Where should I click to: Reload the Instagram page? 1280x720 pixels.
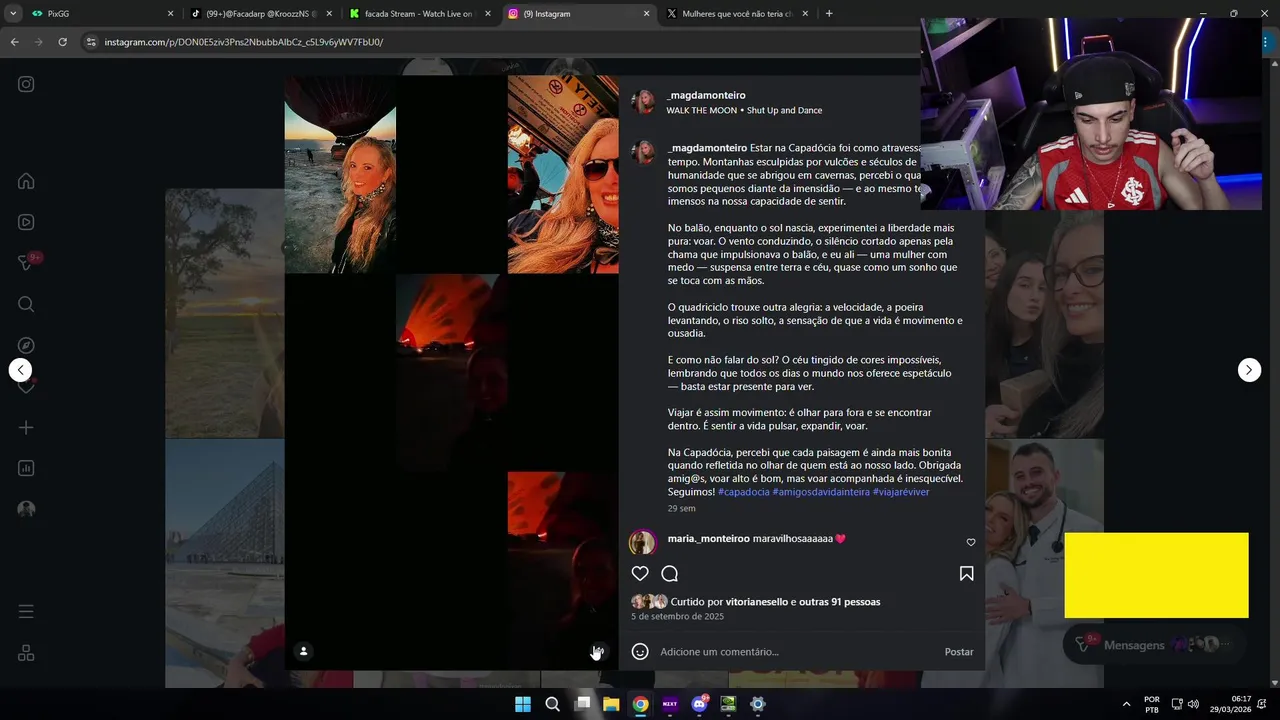pos(62,42)
